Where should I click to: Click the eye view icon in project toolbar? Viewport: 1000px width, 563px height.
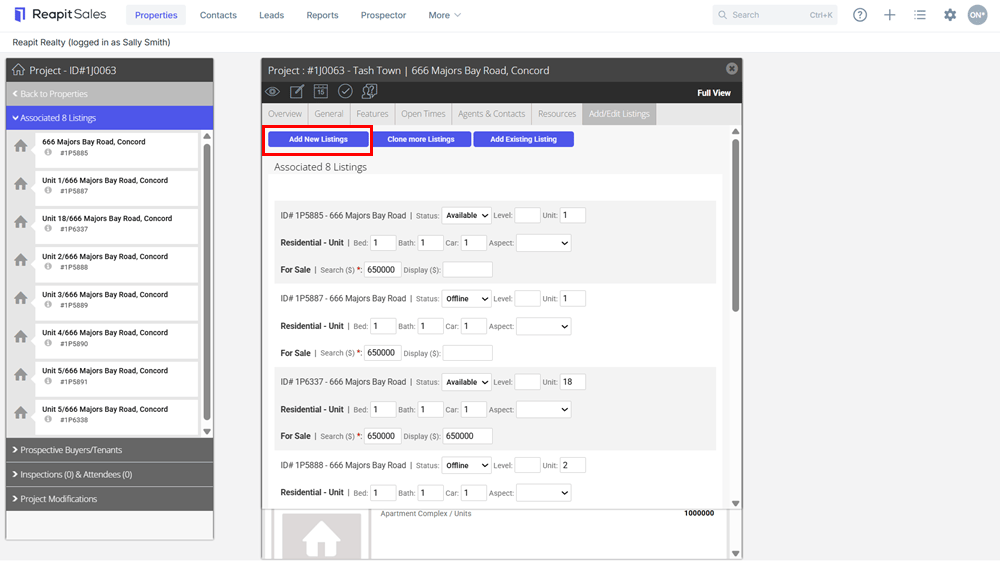pyautogui.click(x=272, y=92)
